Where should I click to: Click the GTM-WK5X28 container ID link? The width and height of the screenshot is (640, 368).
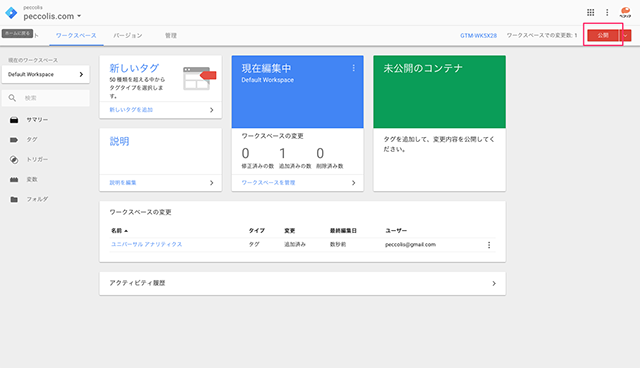coord(478,35)
